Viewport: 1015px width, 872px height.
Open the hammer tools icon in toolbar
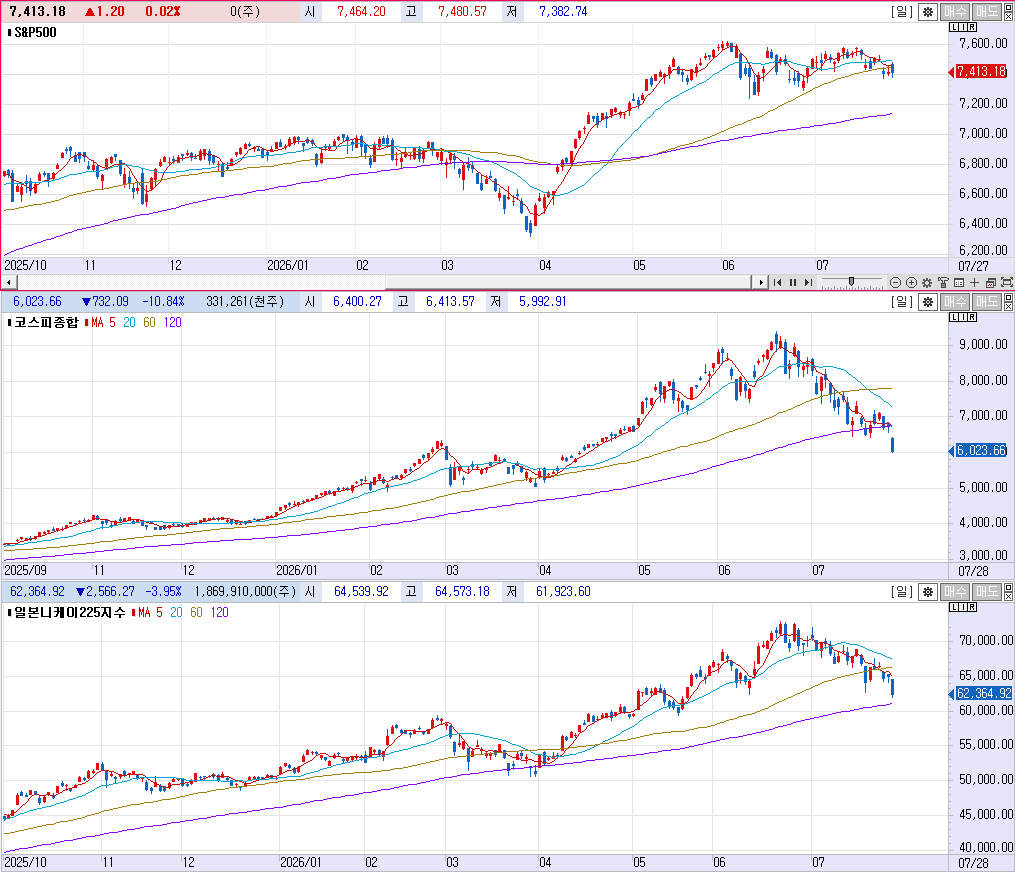point(943,282)
